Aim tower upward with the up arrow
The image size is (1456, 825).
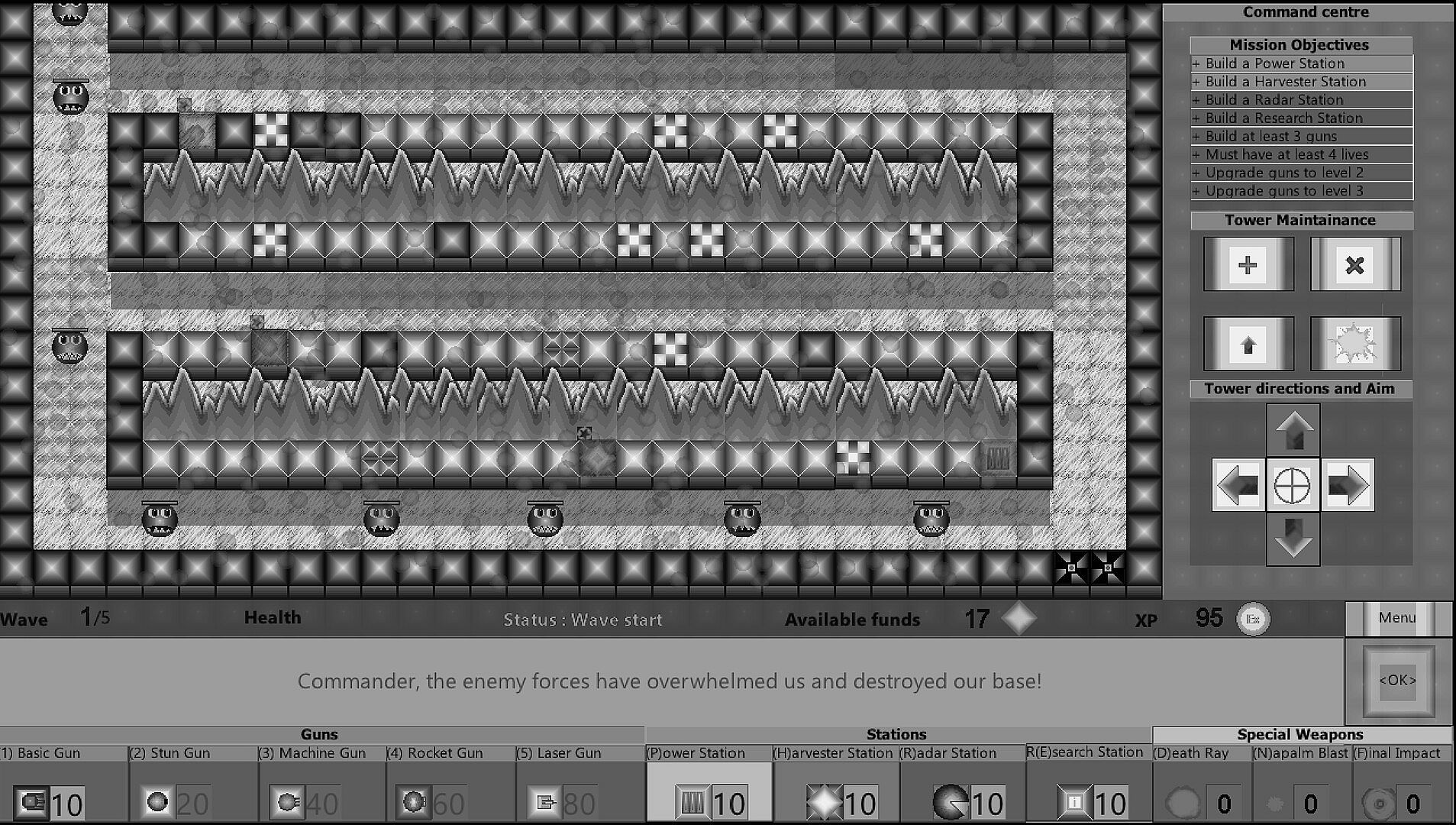tap(1293, 431)
